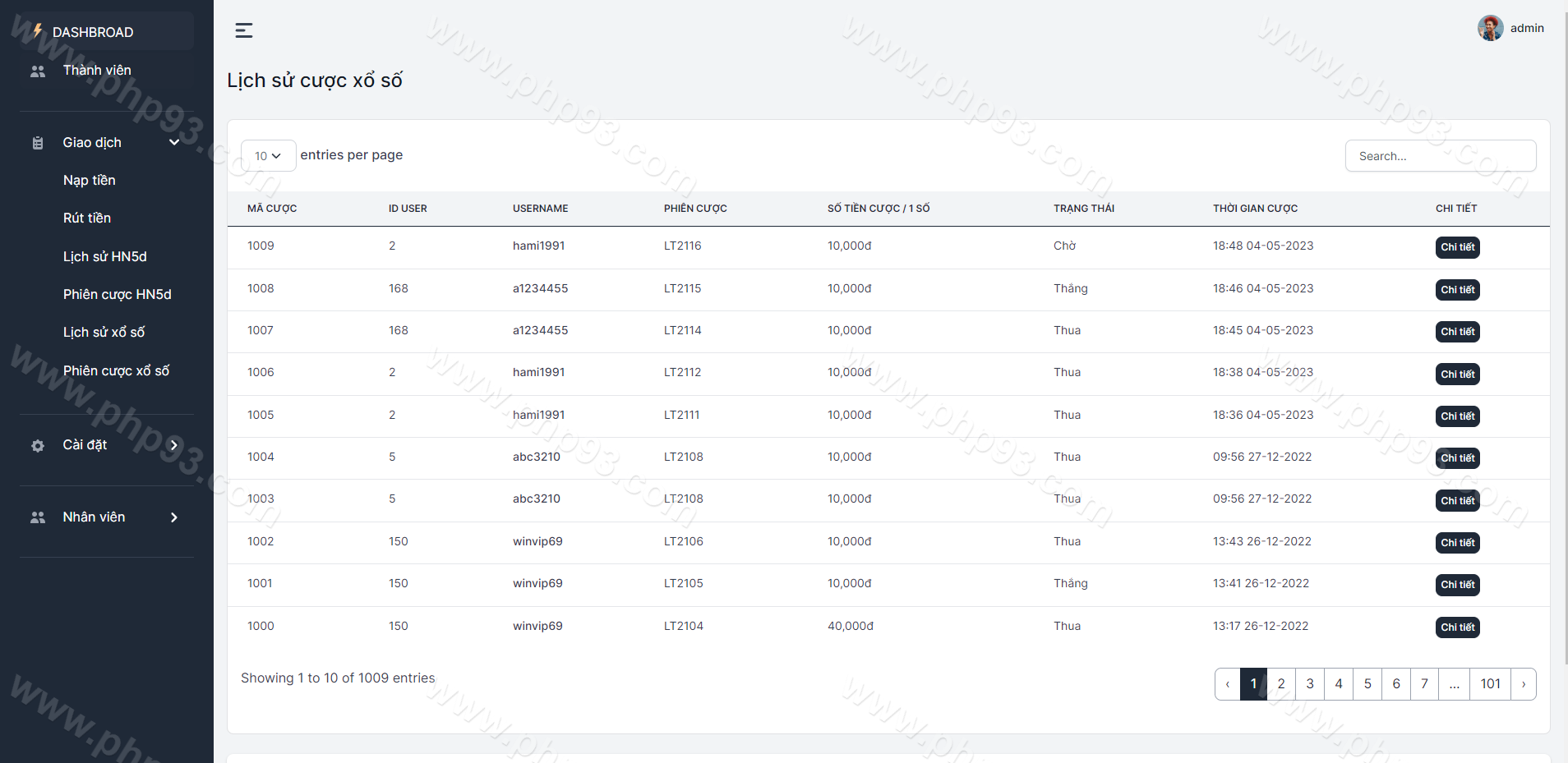Click the Nhân viên people icon
Screen dimensions: 1568x763
click(x=38, y=517)
